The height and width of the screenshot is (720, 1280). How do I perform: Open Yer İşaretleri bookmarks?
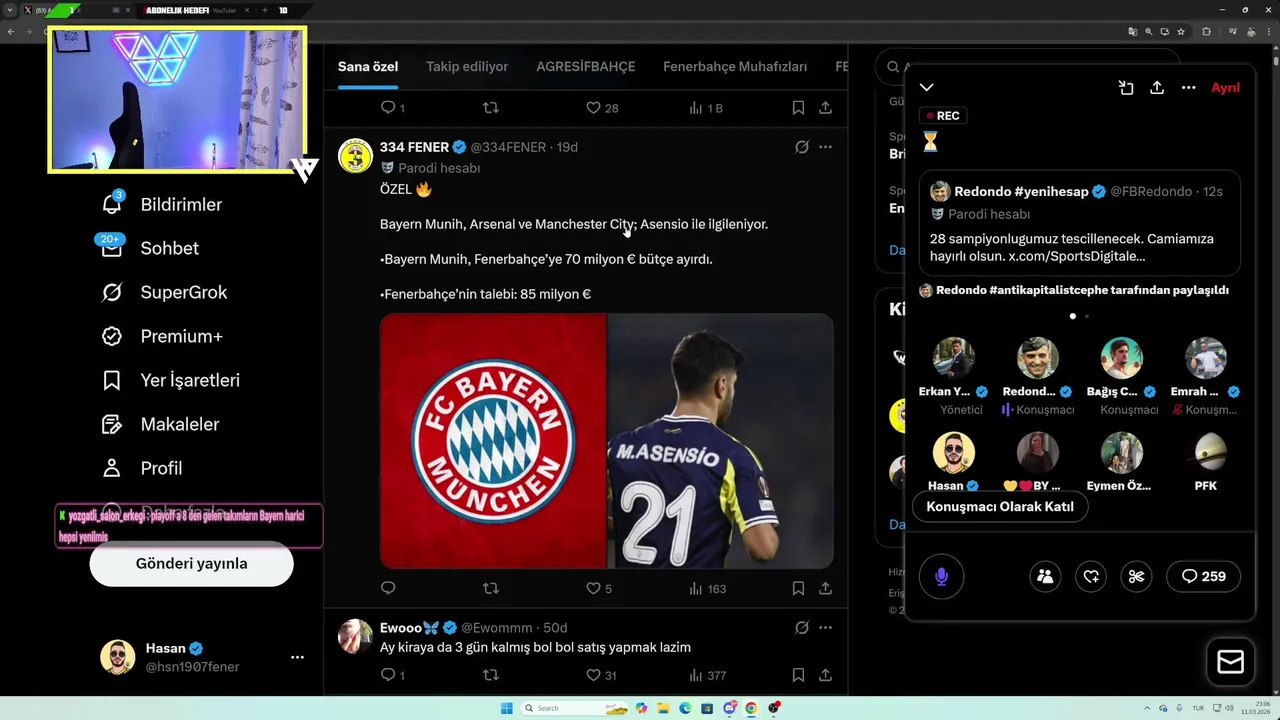[x=170, y=380]
